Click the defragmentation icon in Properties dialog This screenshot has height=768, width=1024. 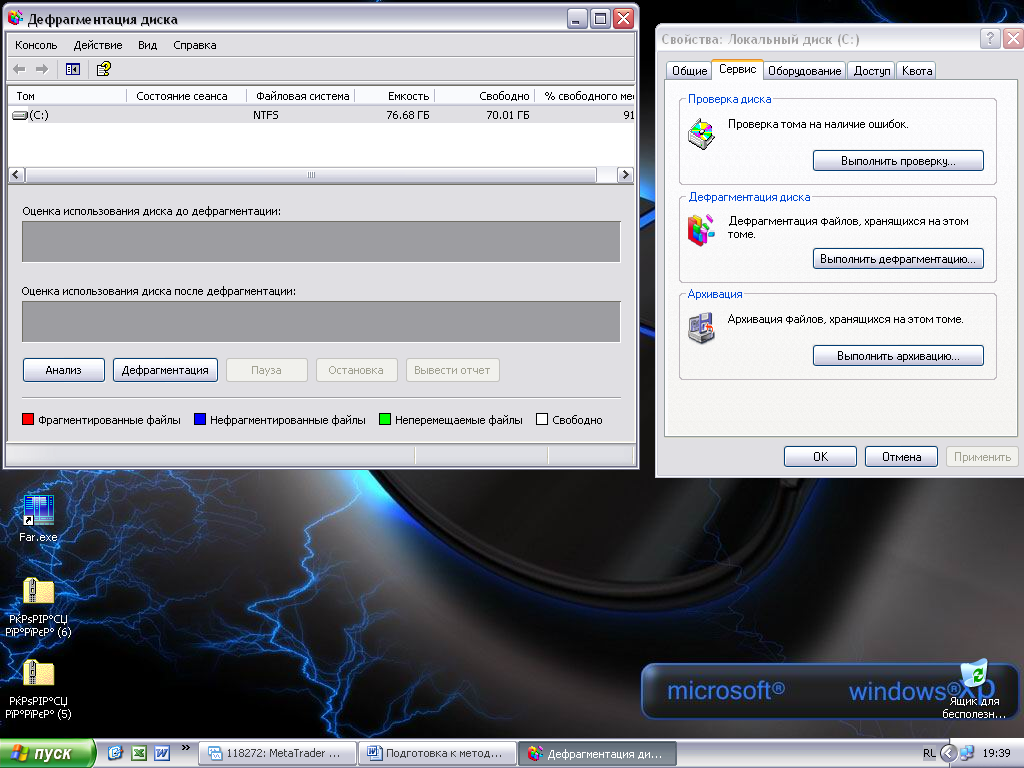tap(701, 231)
